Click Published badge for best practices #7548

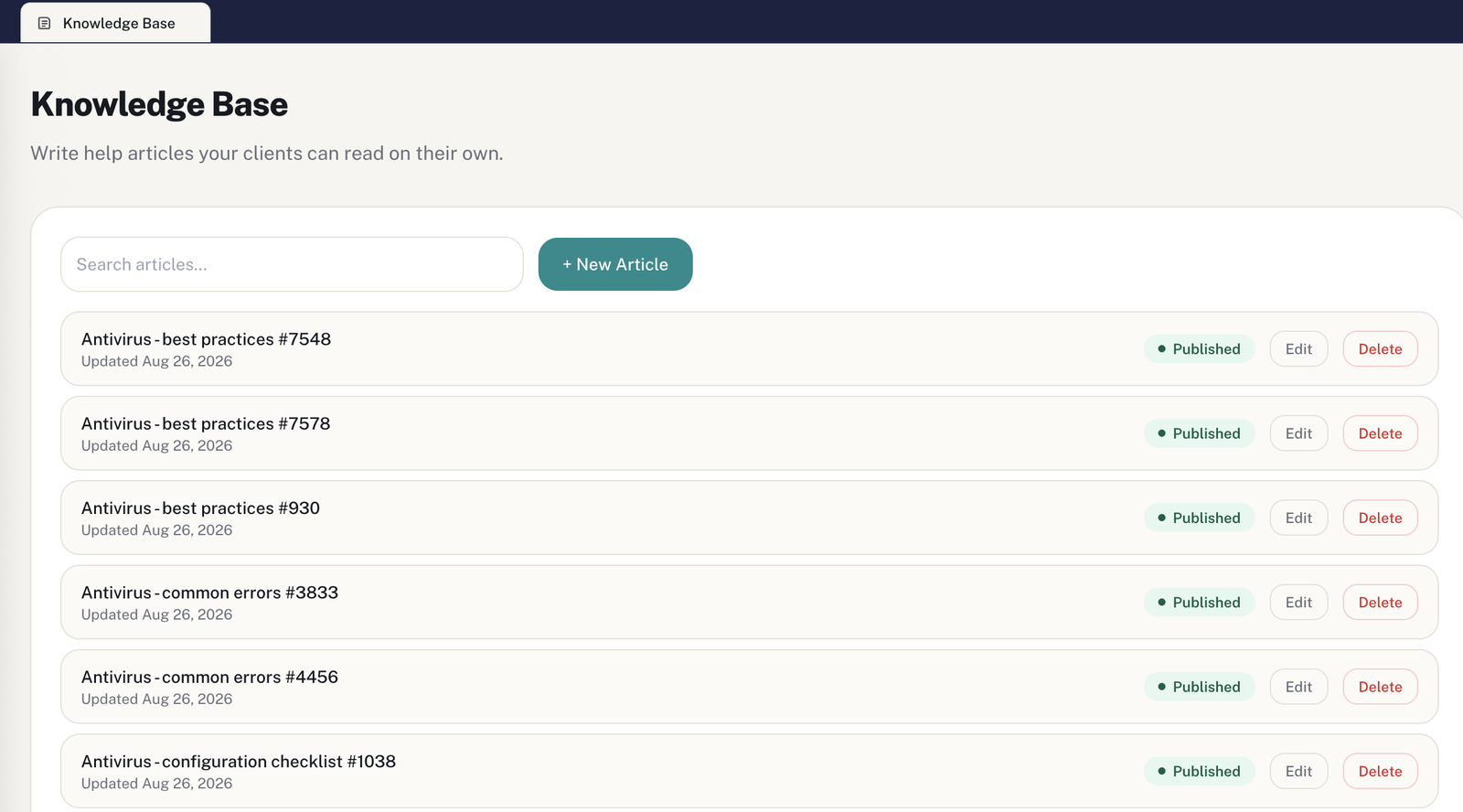[x=1199, y=348]
